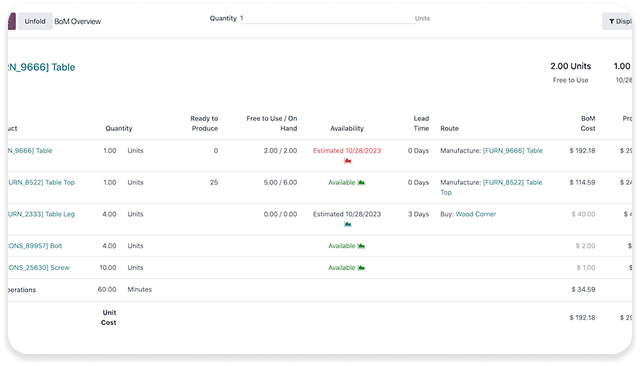Click the Table product row link
Image resolution: width=640 pixels, height=366 pixels.
[x=30, y=151]
